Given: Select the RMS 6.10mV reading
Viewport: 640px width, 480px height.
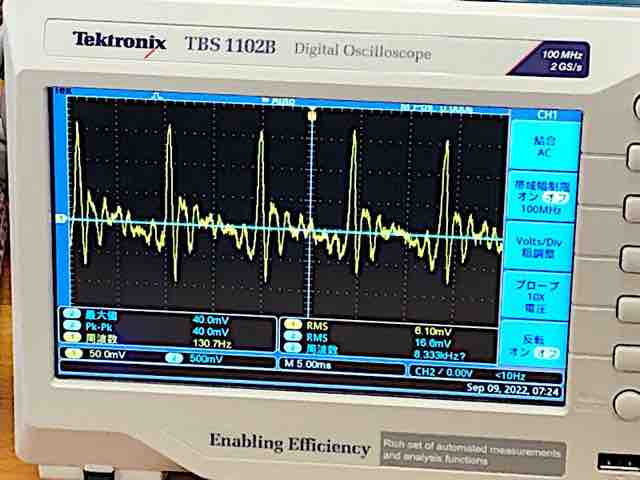Looking at the screenshot, I should [x=433, y=331].
